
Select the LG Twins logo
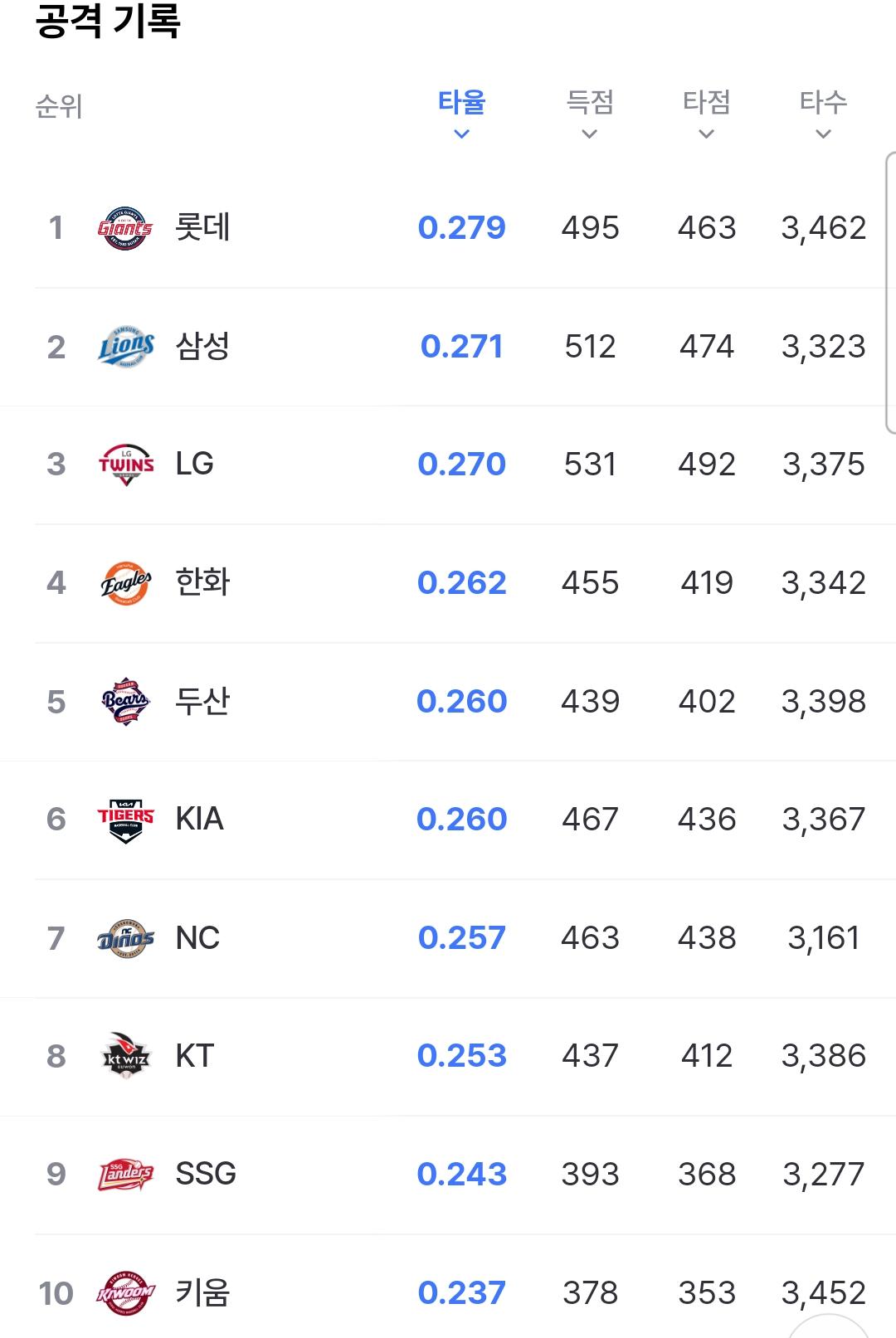125,465
